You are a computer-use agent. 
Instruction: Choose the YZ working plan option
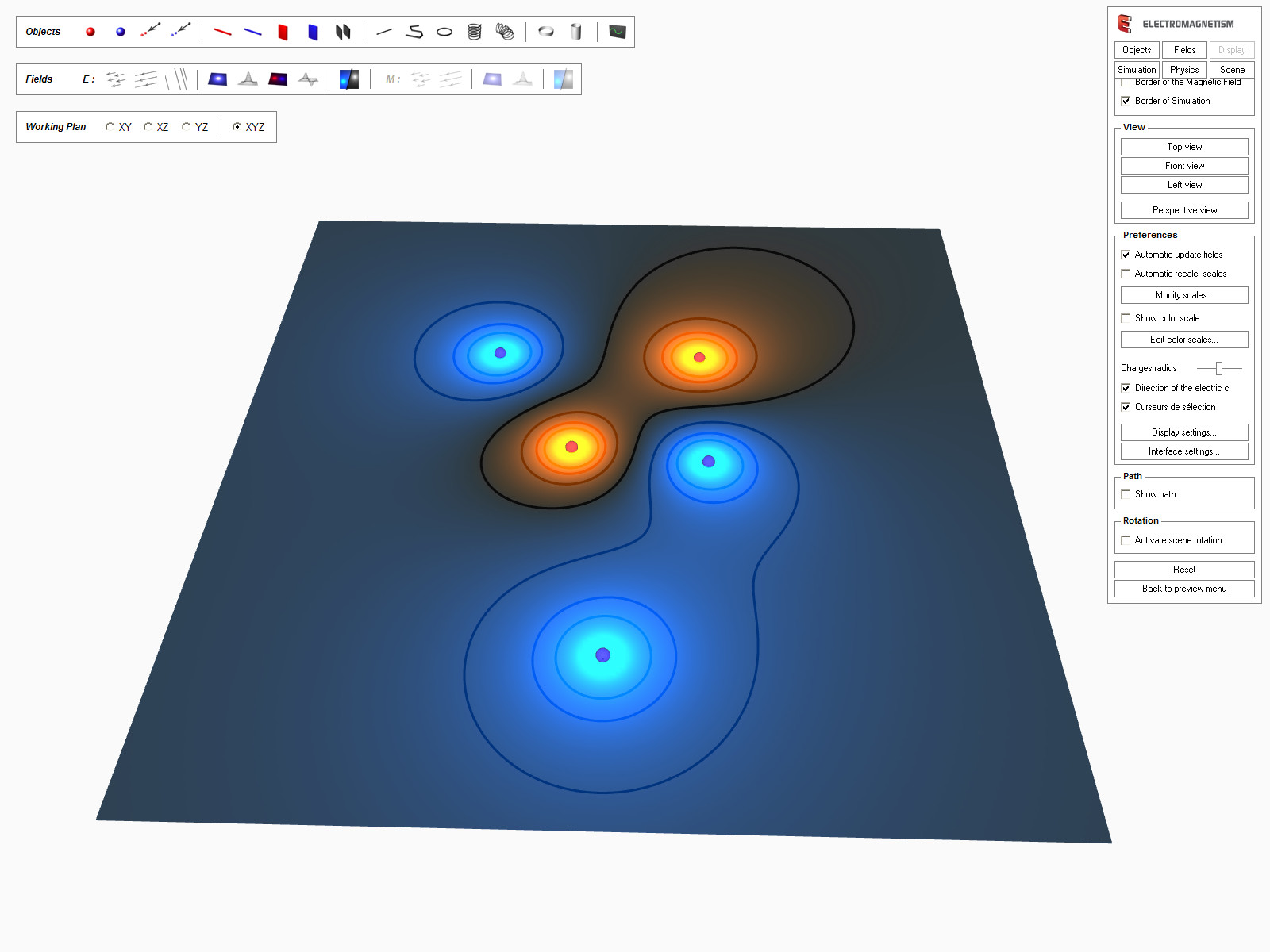click(185, 126)
